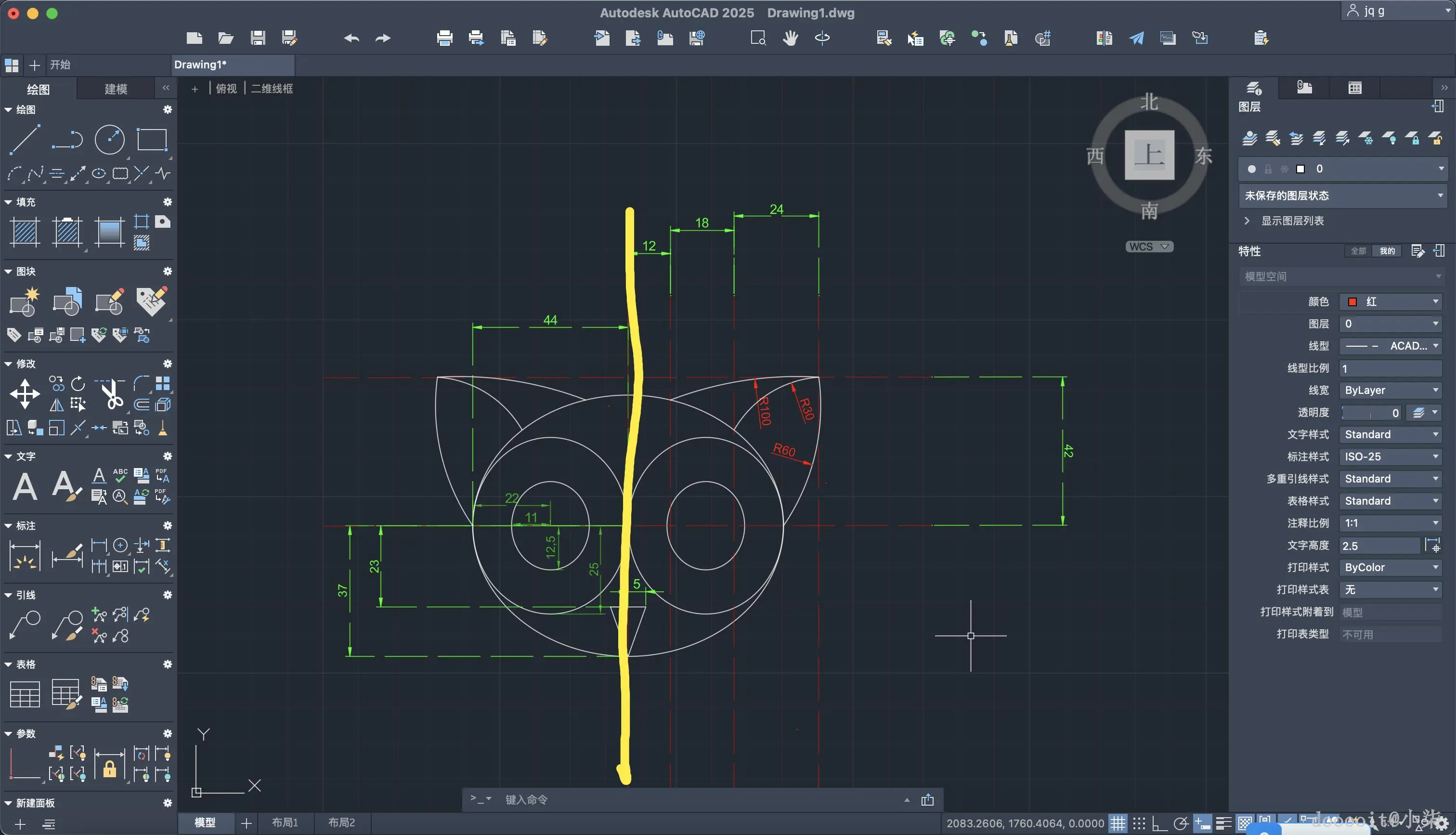Image resolution: width=1456 pixels, height=835 pixels.
Task: Select the Rectangle drawing tool
Action: (x=152, y=139)
